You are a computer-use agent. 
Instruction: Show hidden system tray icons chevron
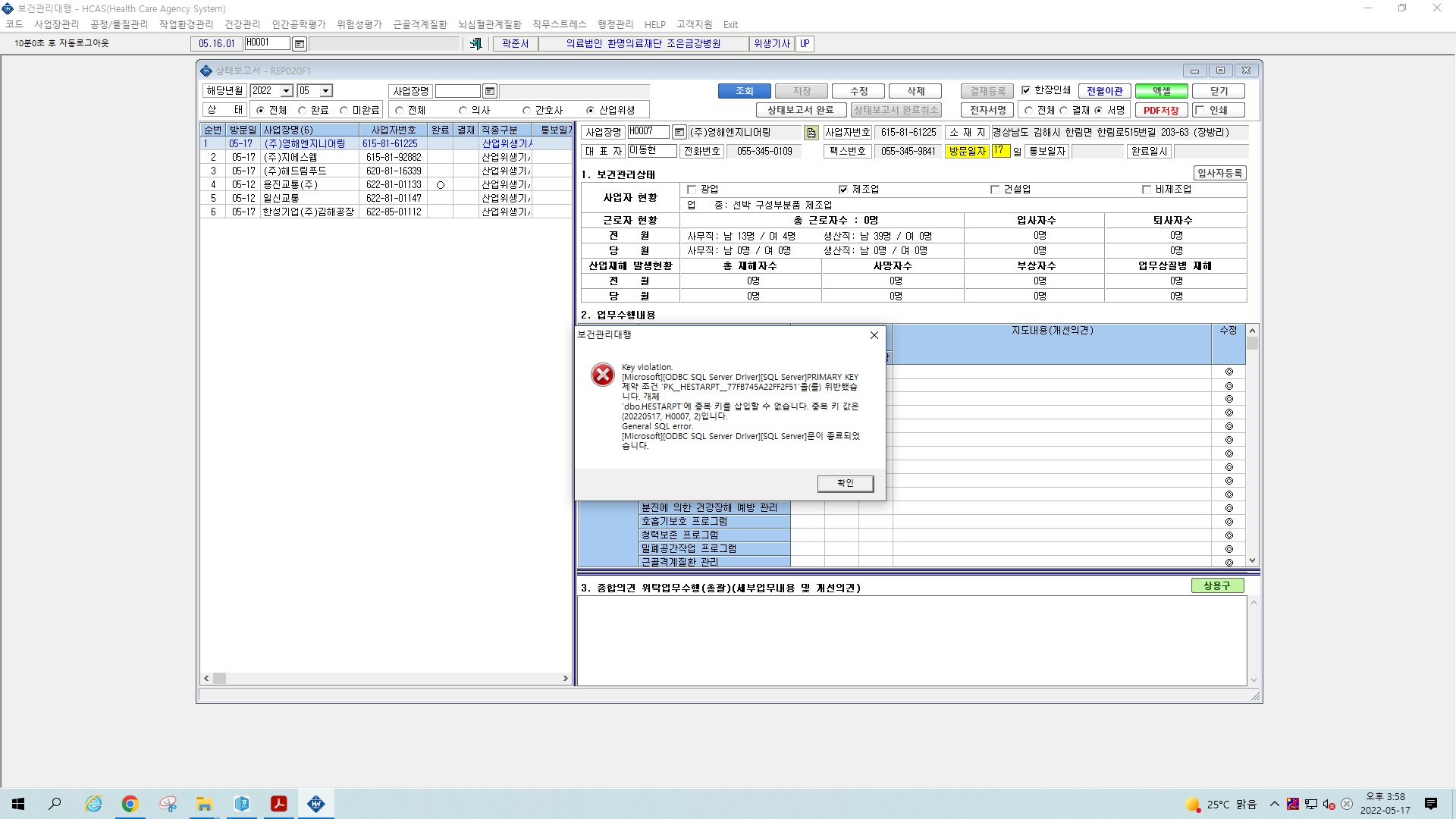click(1274, 804)
